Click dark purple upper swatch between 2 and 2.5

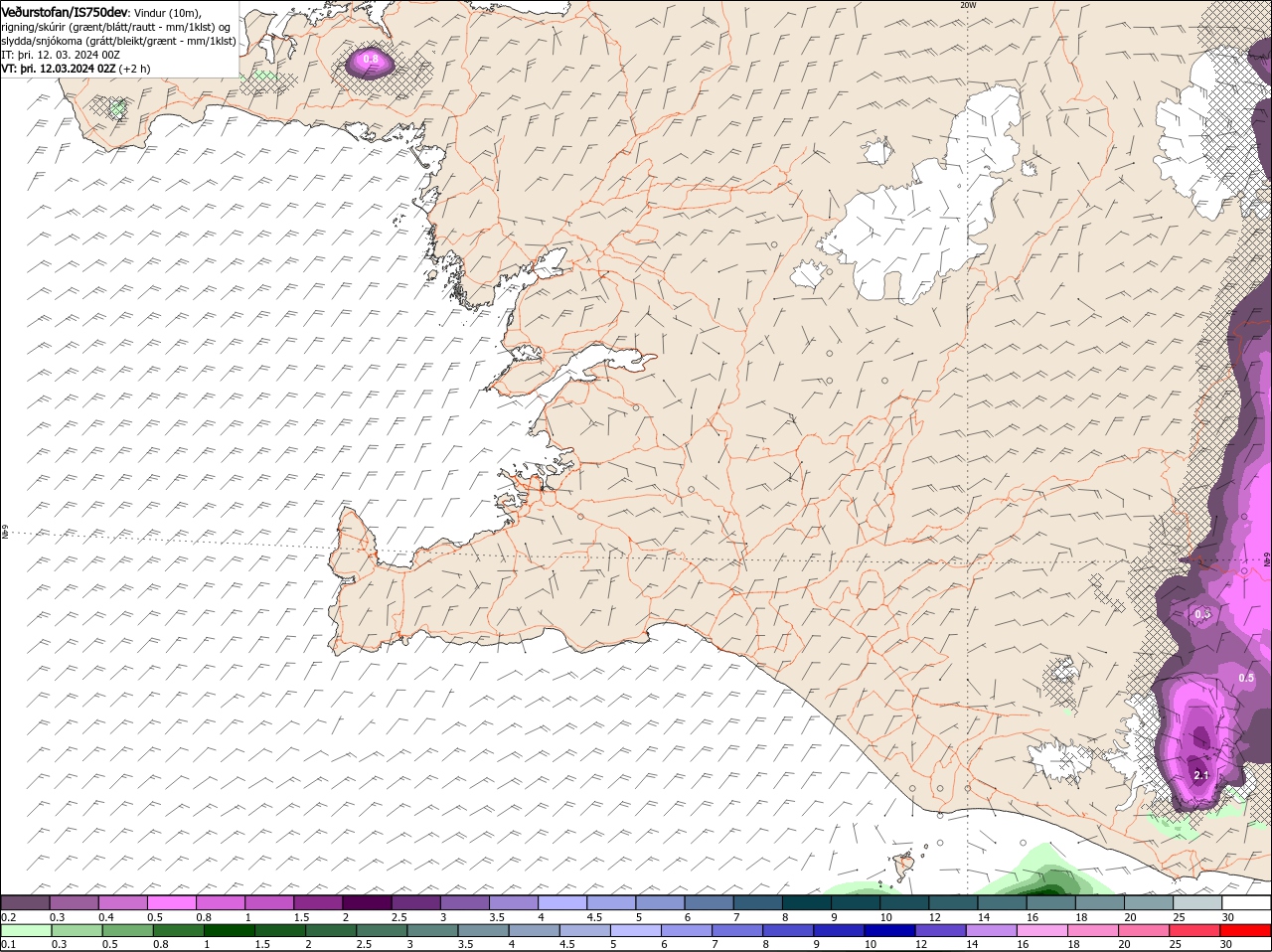coord(367,902)
